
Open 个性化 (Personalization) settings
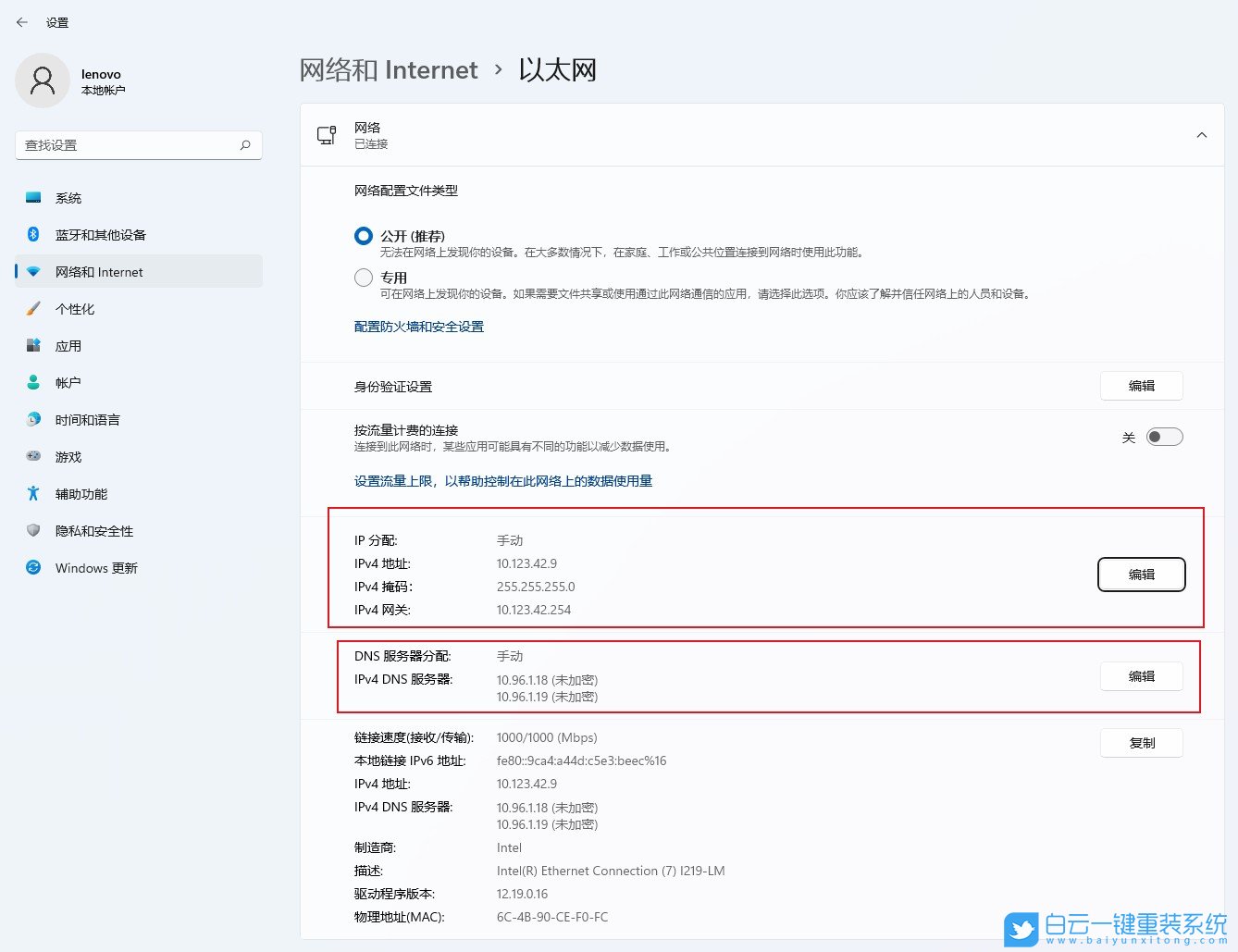point(33,308)
